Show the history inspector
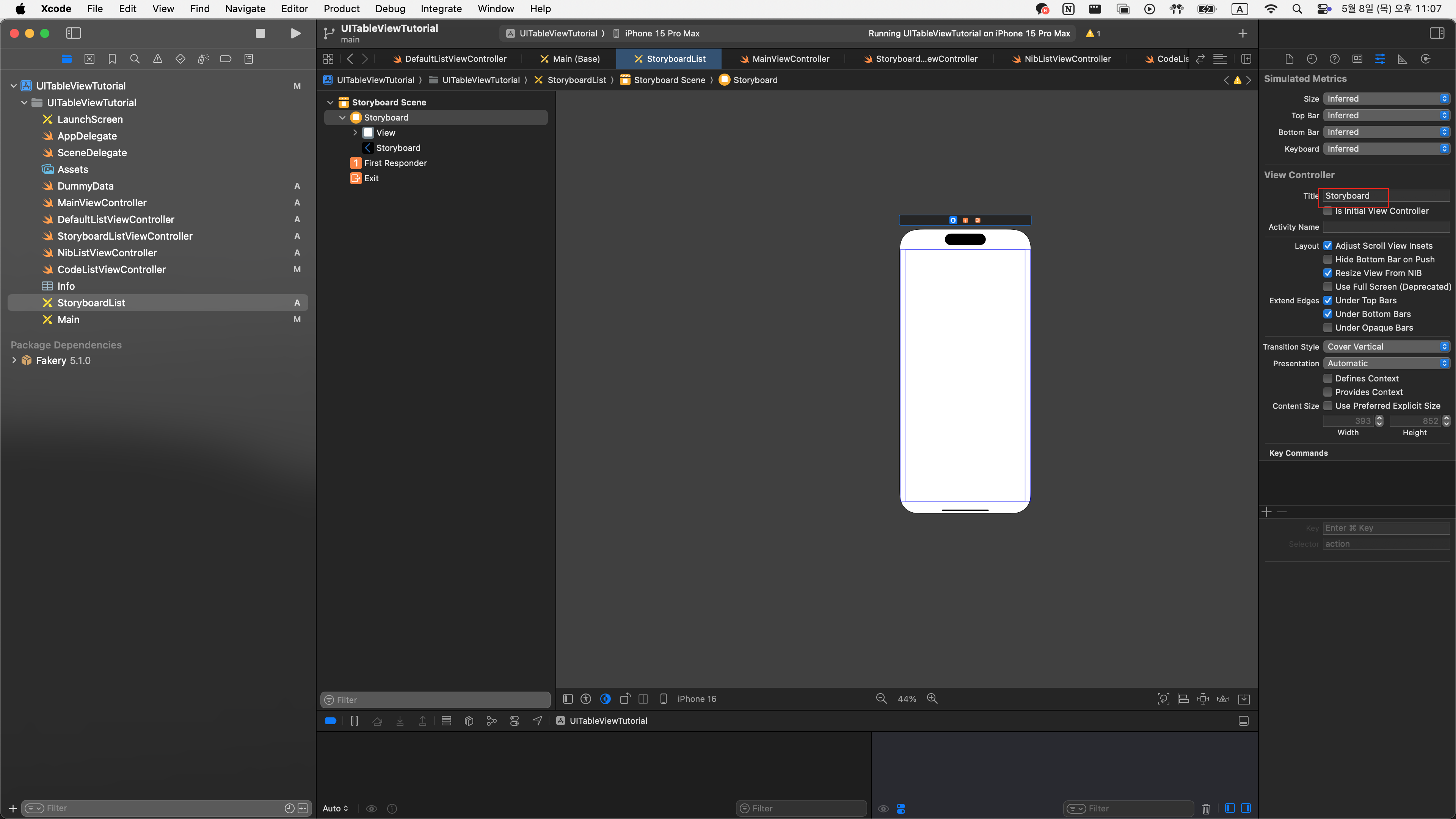Viewport: 1456px width, 819px height. tap(1311, 59)
